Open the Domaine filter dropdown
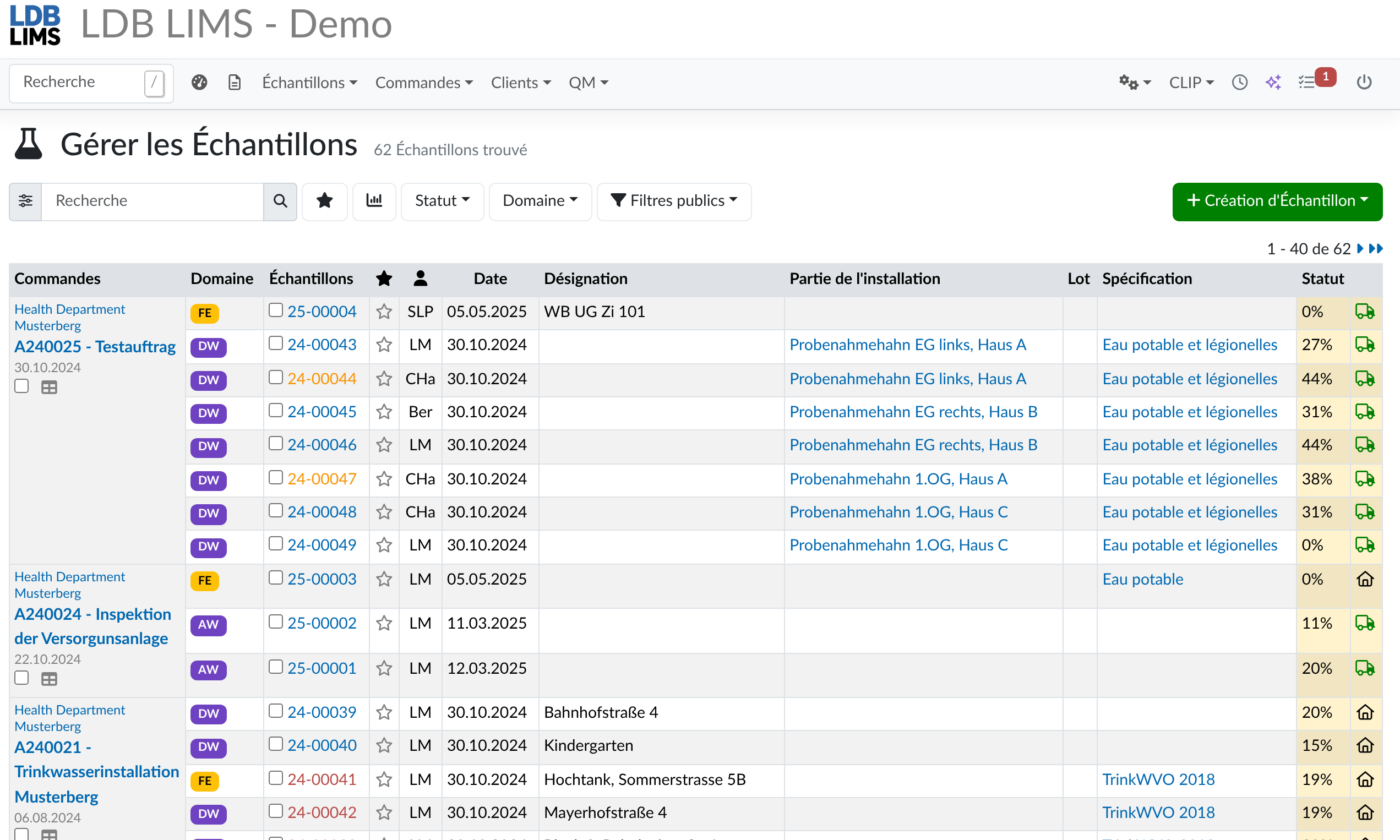 pyautogui.click(x=540, y=201)
